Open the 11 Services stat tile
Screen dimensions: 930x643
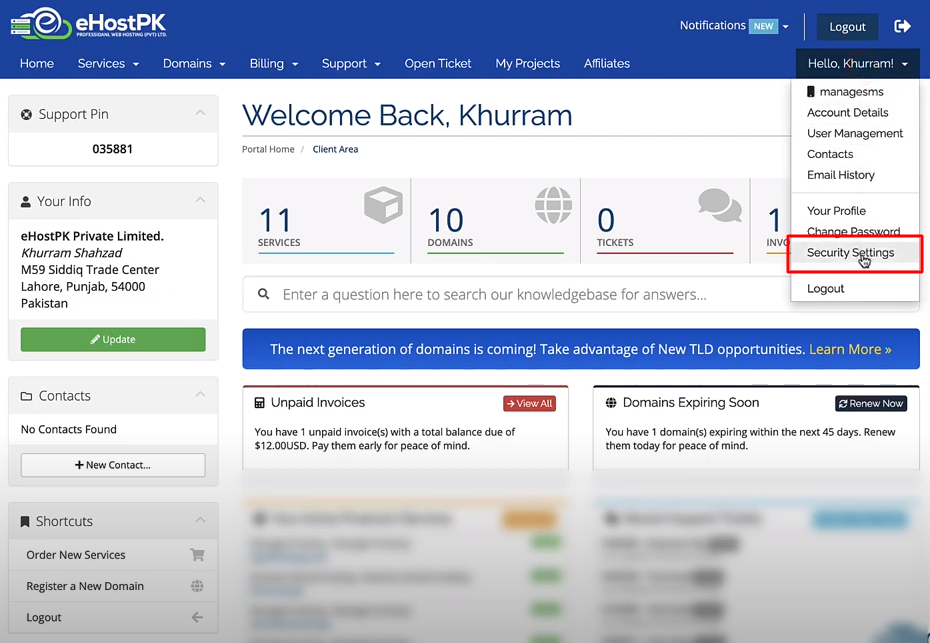pos(326,221)
